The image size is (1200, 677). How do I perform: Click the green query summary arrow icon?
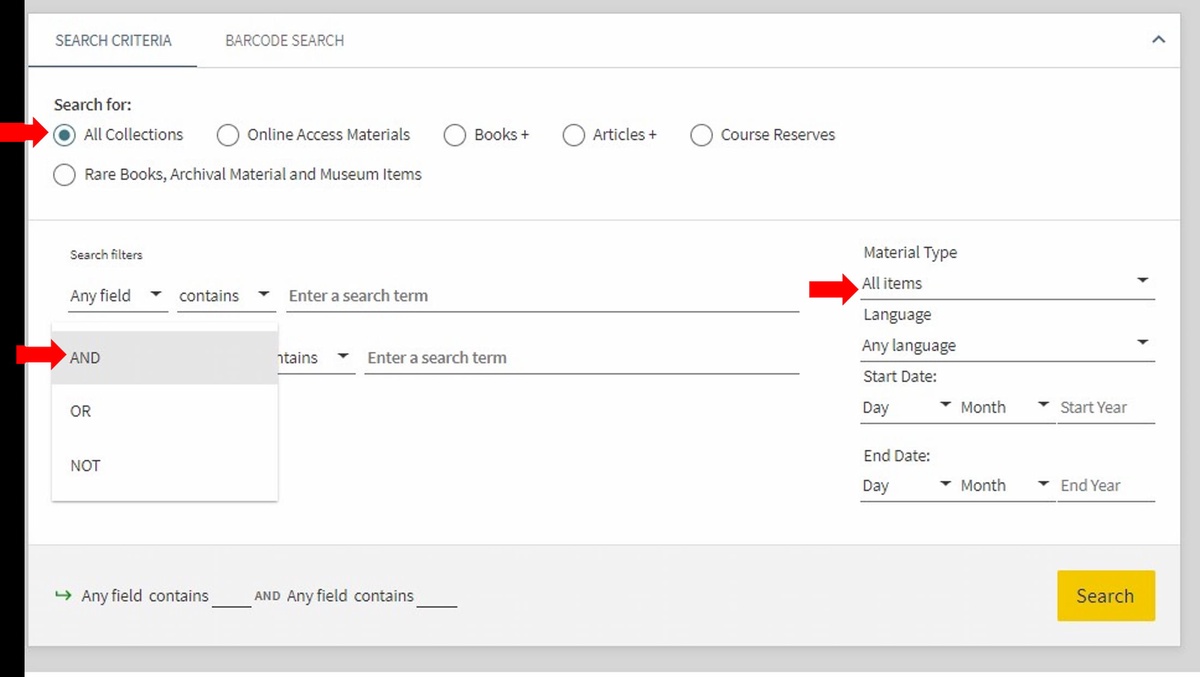point(62,595)
